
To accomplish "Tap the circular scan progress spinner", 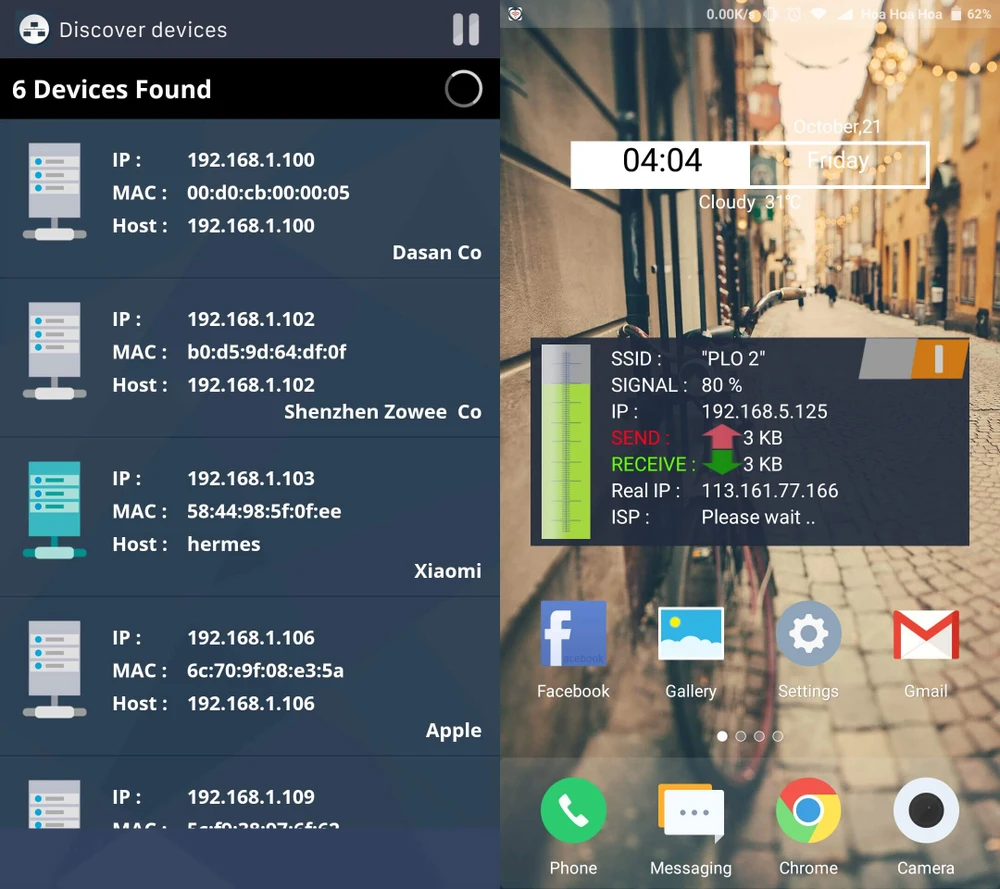I will (463, 89).
